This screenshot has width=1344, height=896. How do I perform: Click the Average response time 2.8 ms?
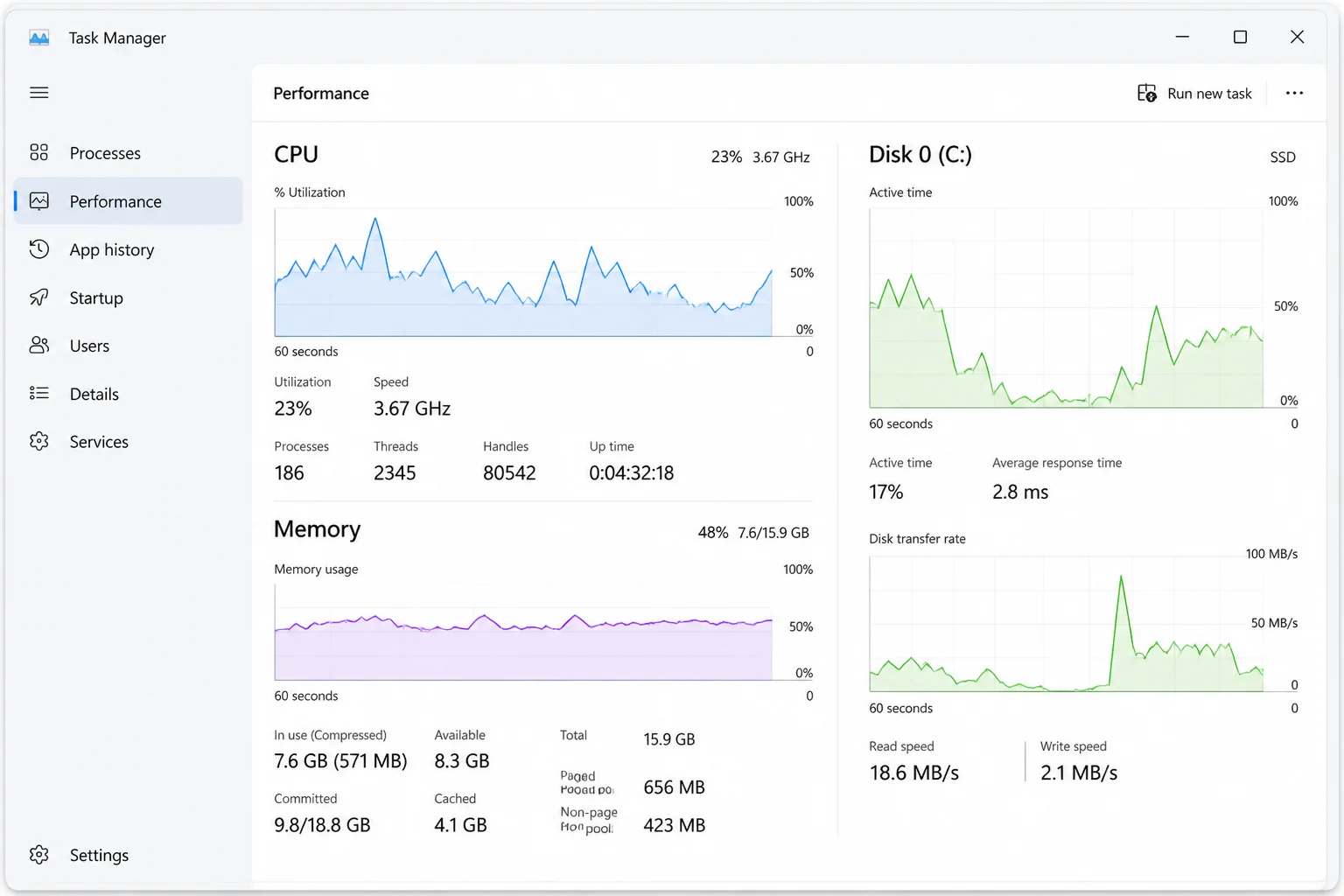(1020, 492)
